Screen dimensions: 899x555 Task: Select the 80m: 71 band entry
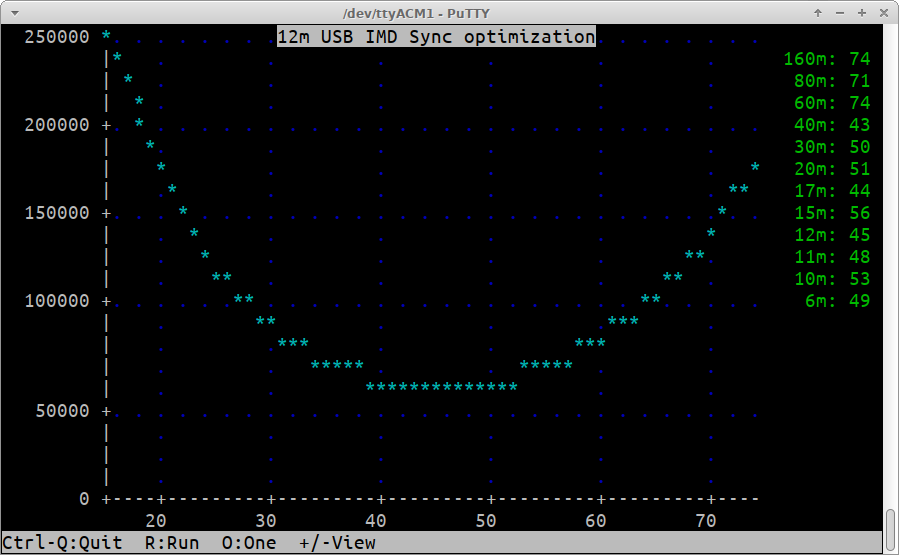tap(831, 81)
